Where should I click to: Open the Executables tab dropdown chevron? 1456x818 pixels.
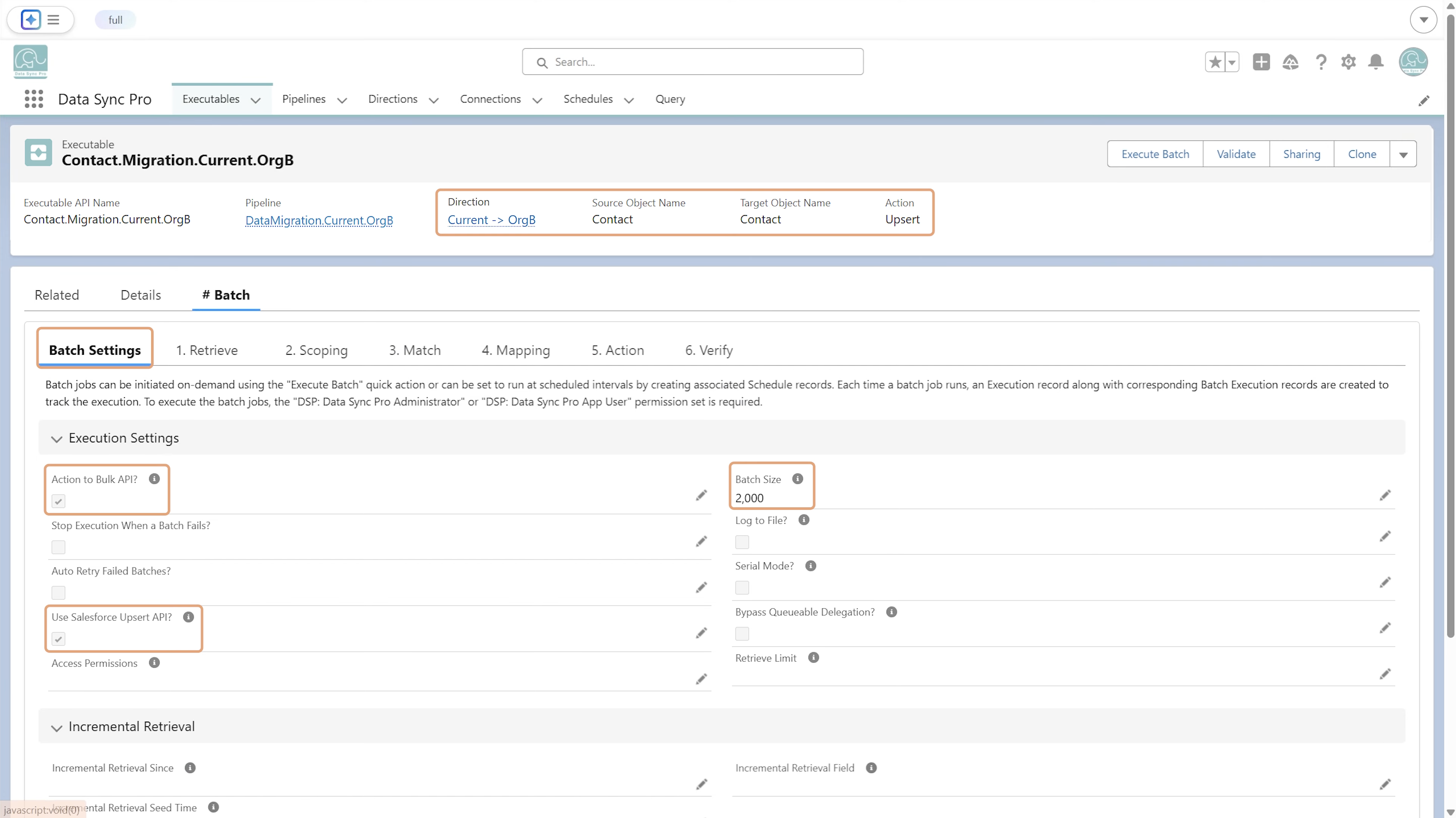[x=255, y=100]
